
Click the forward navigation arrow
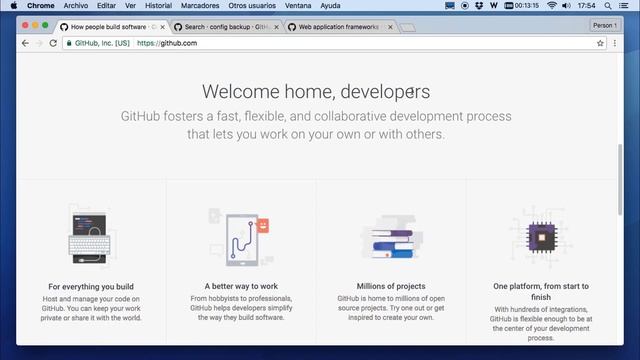39,43
